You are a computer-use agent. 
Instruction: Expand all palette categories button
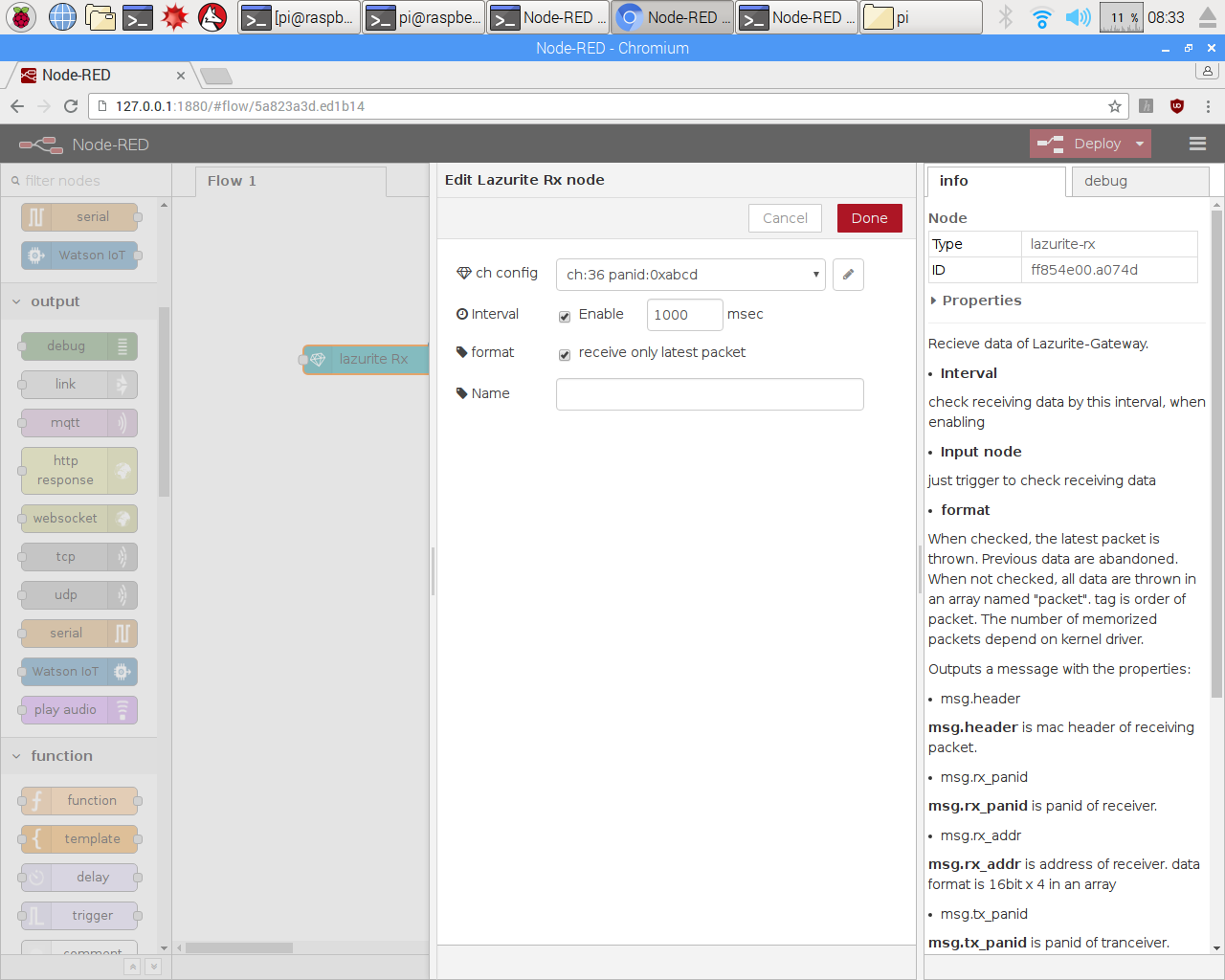click(x=153, y=967)
